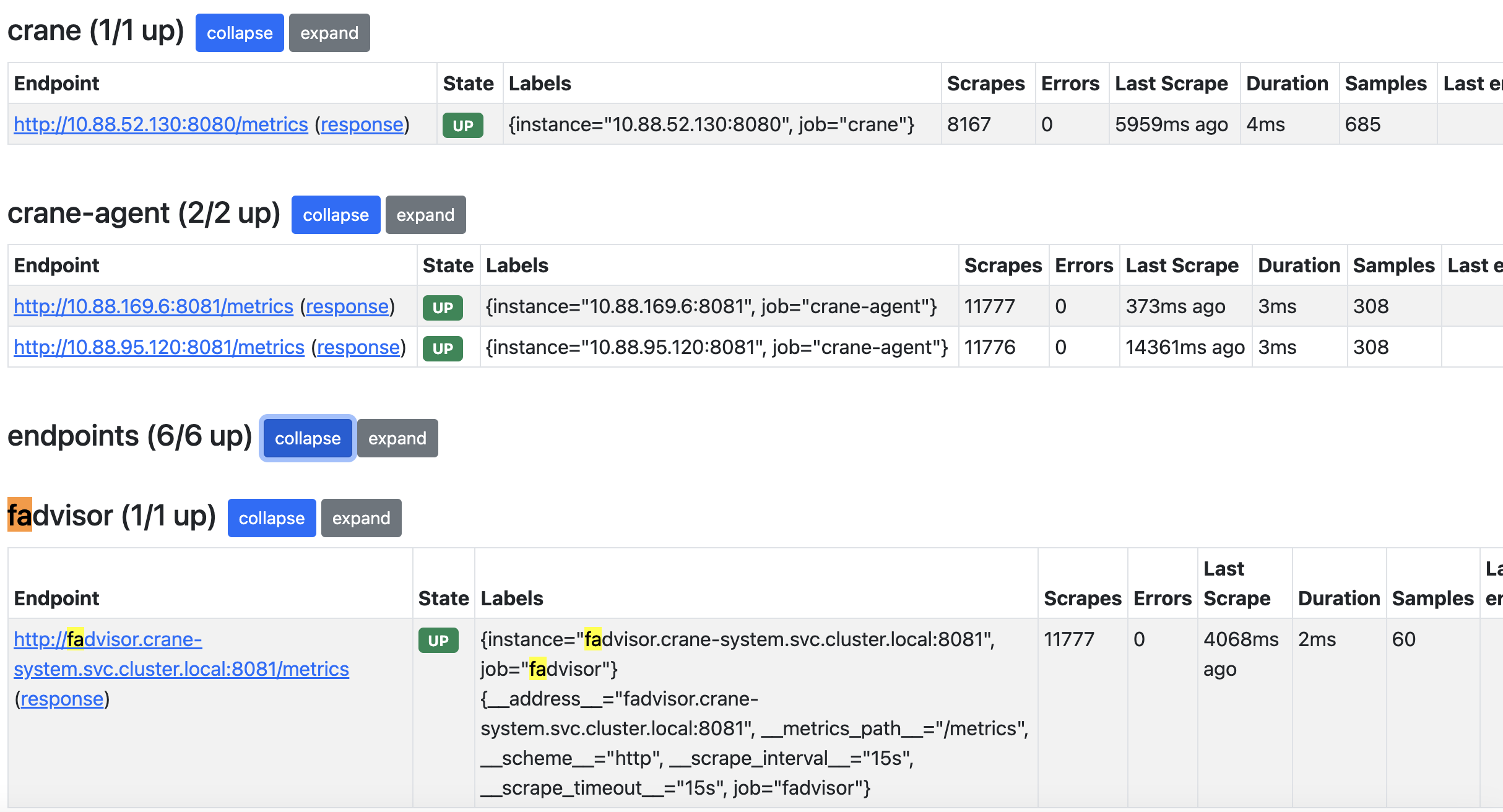The height and width of the screenshot is (812, 1503).
Task: Collapse the crane-agent targets section
Action: pyautogui.click(x=335, y=214)
